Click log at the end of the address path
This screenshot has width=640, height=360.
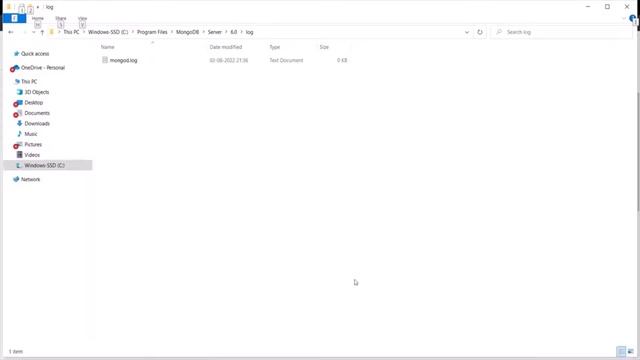click(249, 32)
